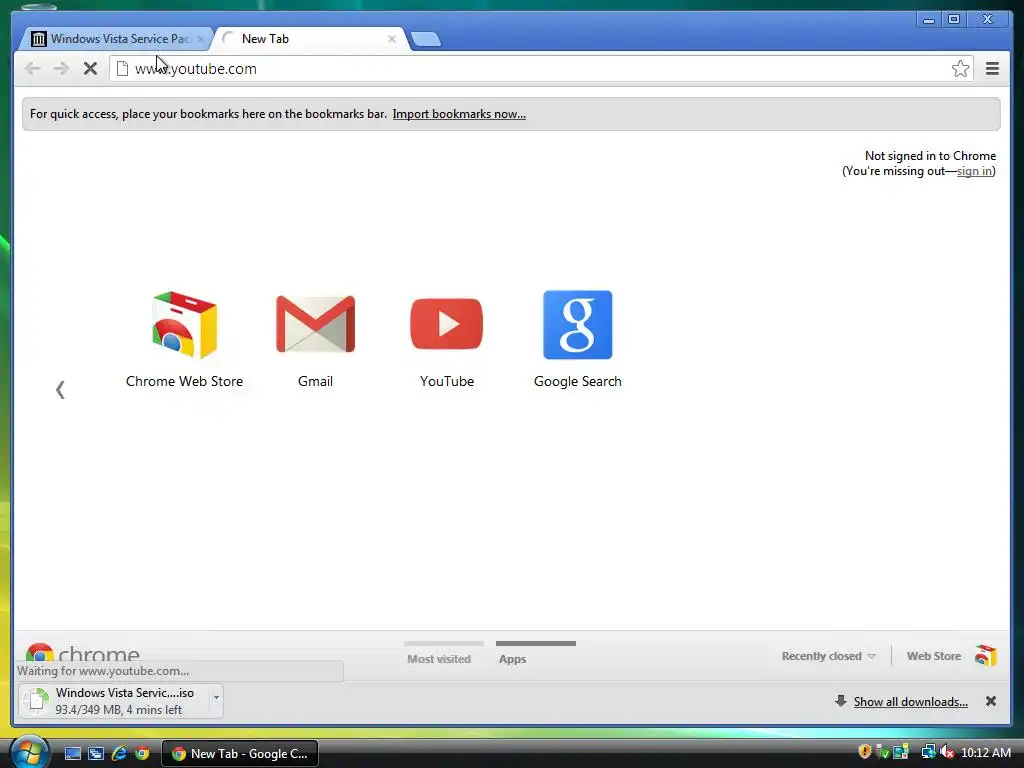Launch Internet Explorer from quick launch

click(119, 753)
